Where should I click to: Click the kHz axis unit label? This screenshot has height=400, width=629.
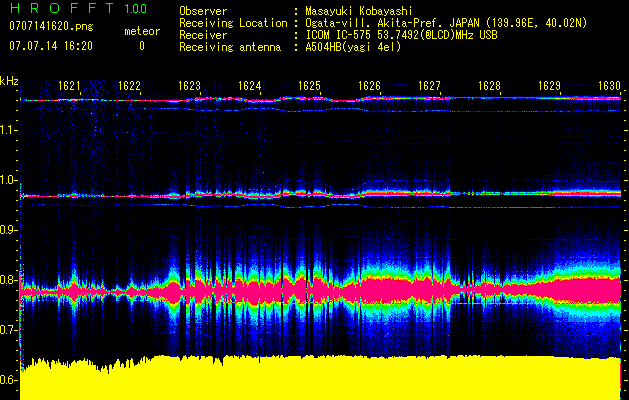[9, 81]
